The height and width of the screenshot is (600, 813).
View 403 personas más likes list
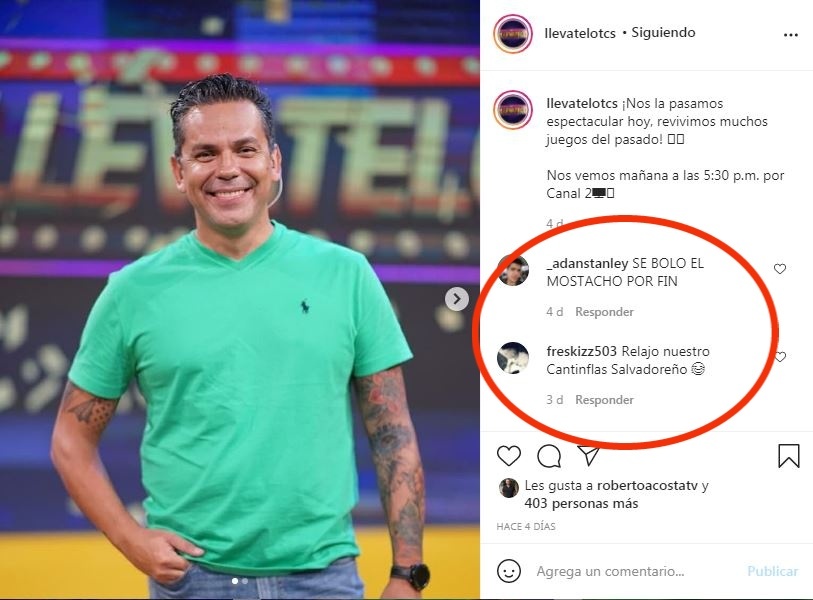click(x=581, y=504)
